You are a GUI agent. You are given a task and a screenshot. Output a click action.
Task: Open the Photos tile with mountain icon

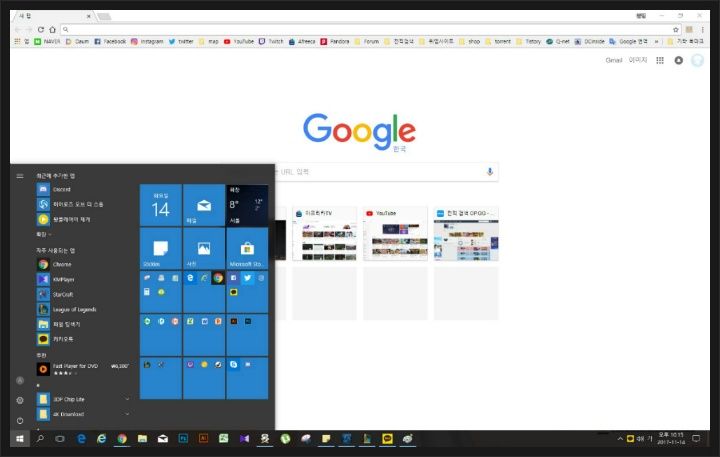click(204, 248)
